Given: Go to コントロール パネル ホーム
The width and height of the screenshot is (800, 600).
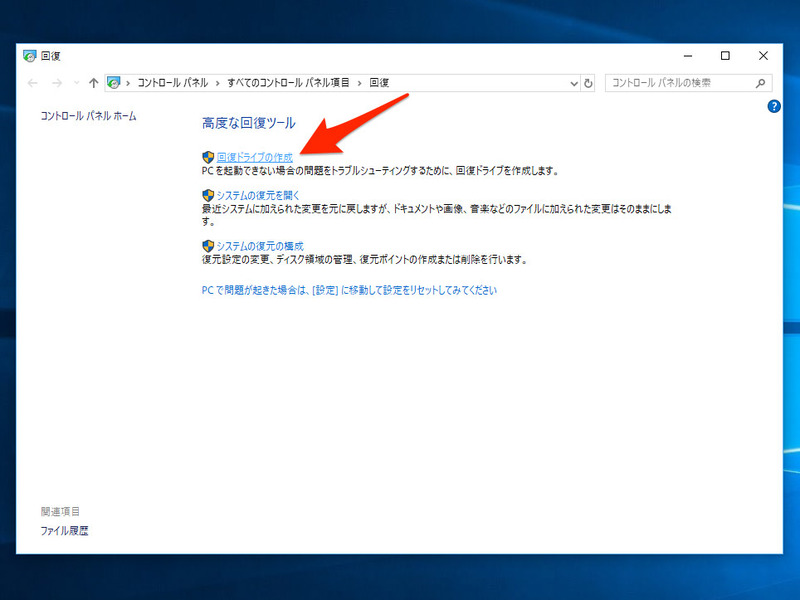Looking at the screenshot, I should click(88, 116).
